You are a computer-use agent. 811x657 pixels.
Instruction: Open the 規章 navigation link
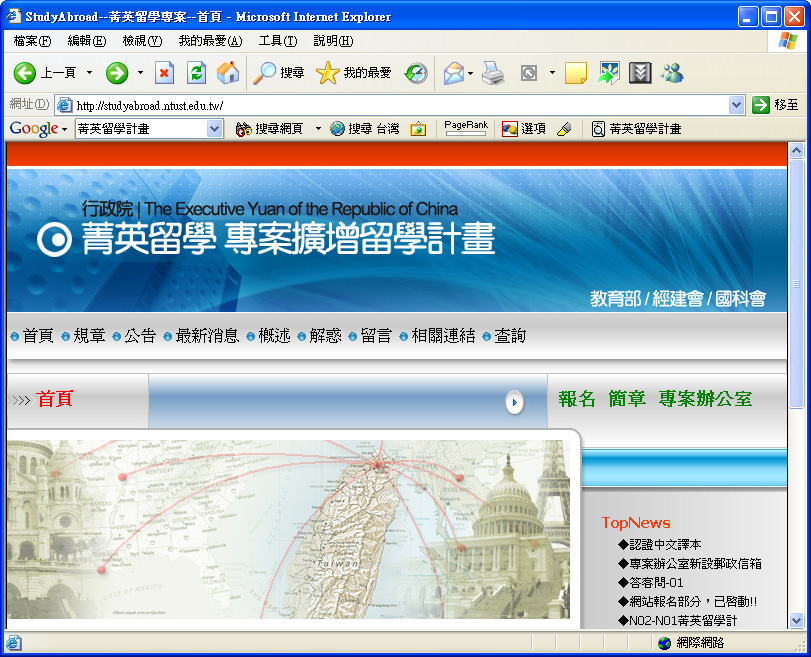tap(89, 336)
